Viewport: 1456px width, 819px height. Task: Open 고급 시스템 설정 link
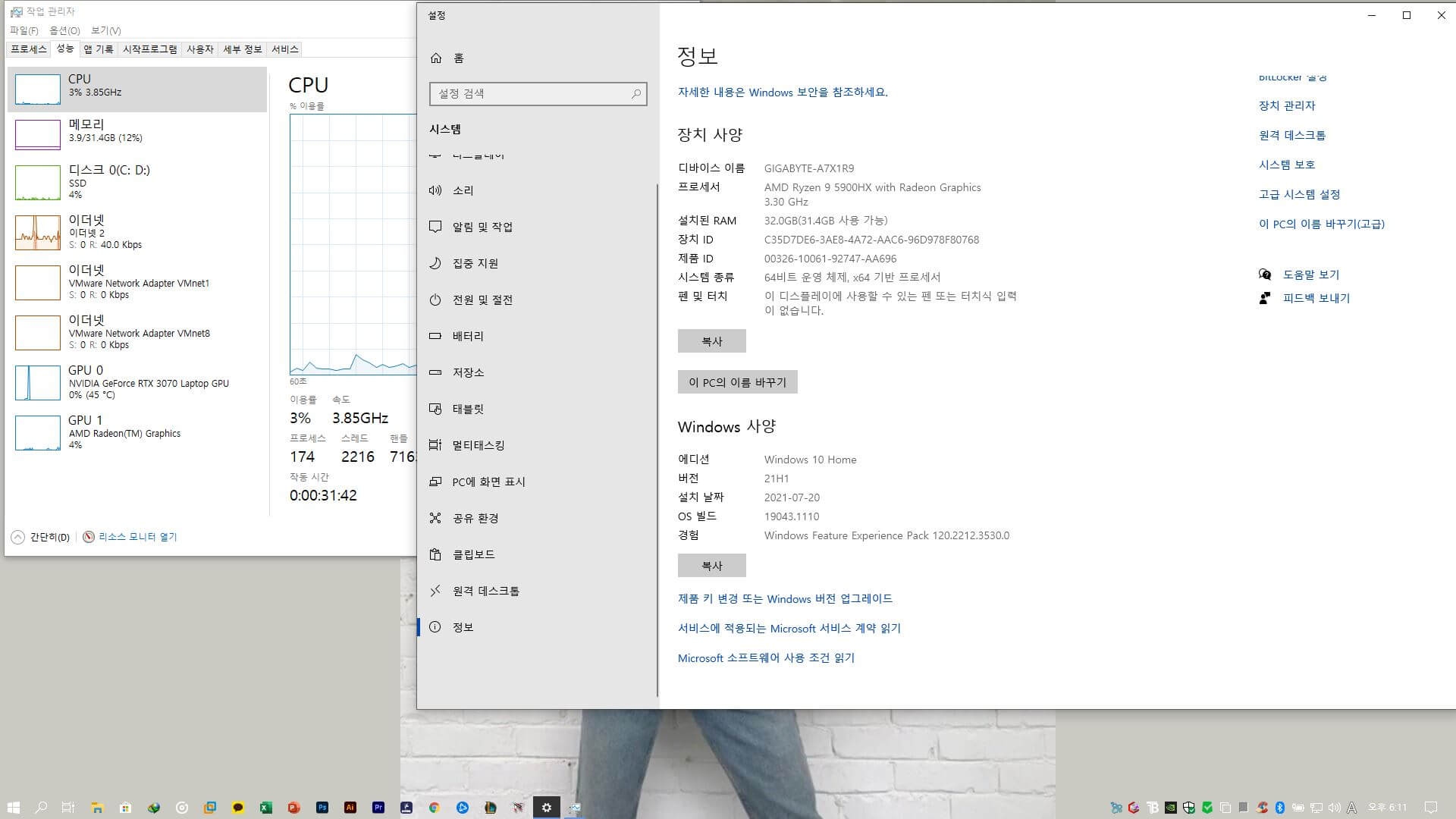(x=1300, y=194)
